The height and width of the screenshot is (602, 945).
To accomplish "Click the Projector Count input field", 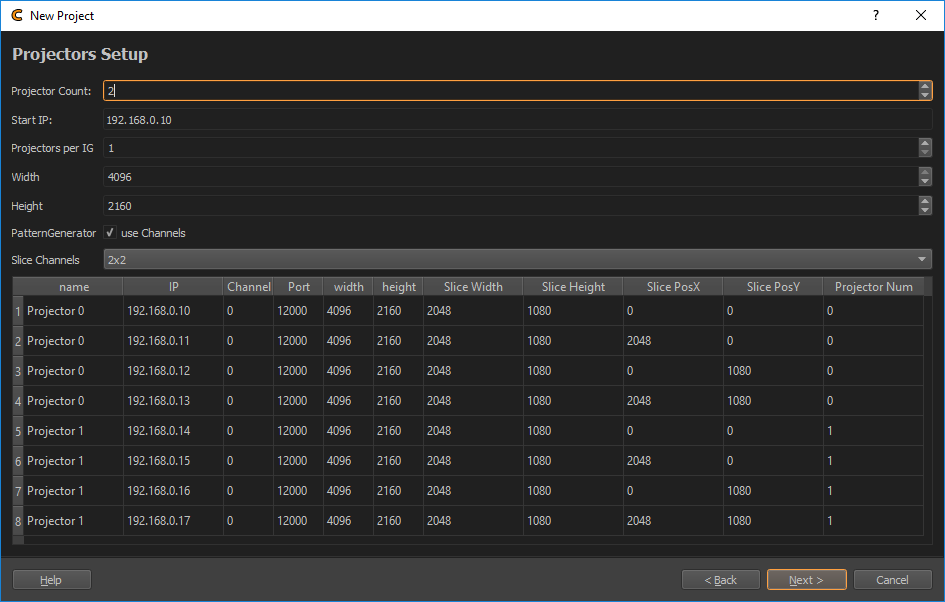I will point(510,91).
